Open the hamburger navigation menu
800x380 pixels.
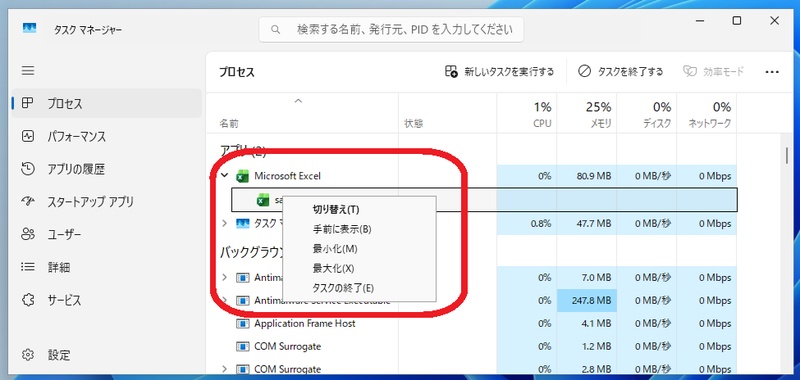pyautogui.click(x=28, y=70)
